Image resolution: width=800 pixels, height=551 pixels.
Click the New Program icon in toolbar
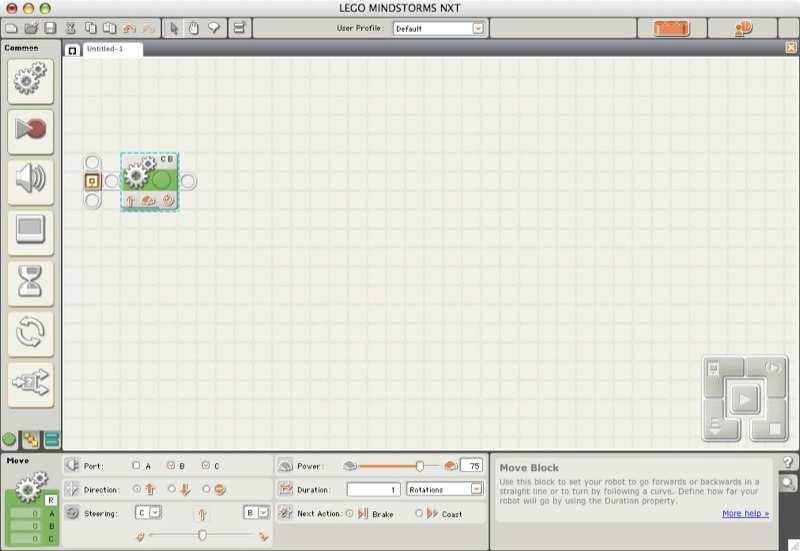coord(11,28)
